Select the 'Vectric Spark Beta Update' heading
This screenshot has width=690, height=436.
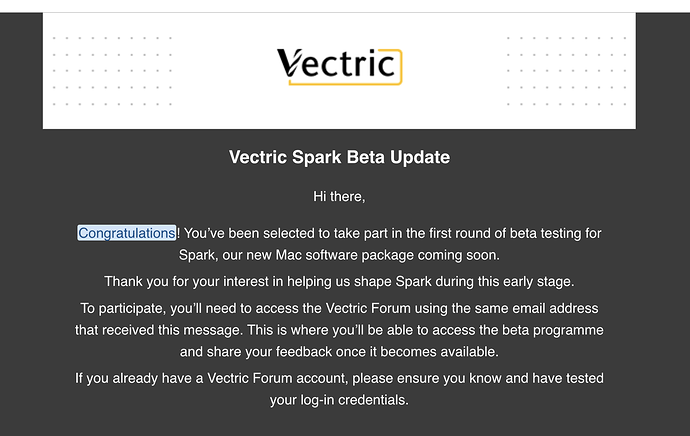tap(339, 157)
